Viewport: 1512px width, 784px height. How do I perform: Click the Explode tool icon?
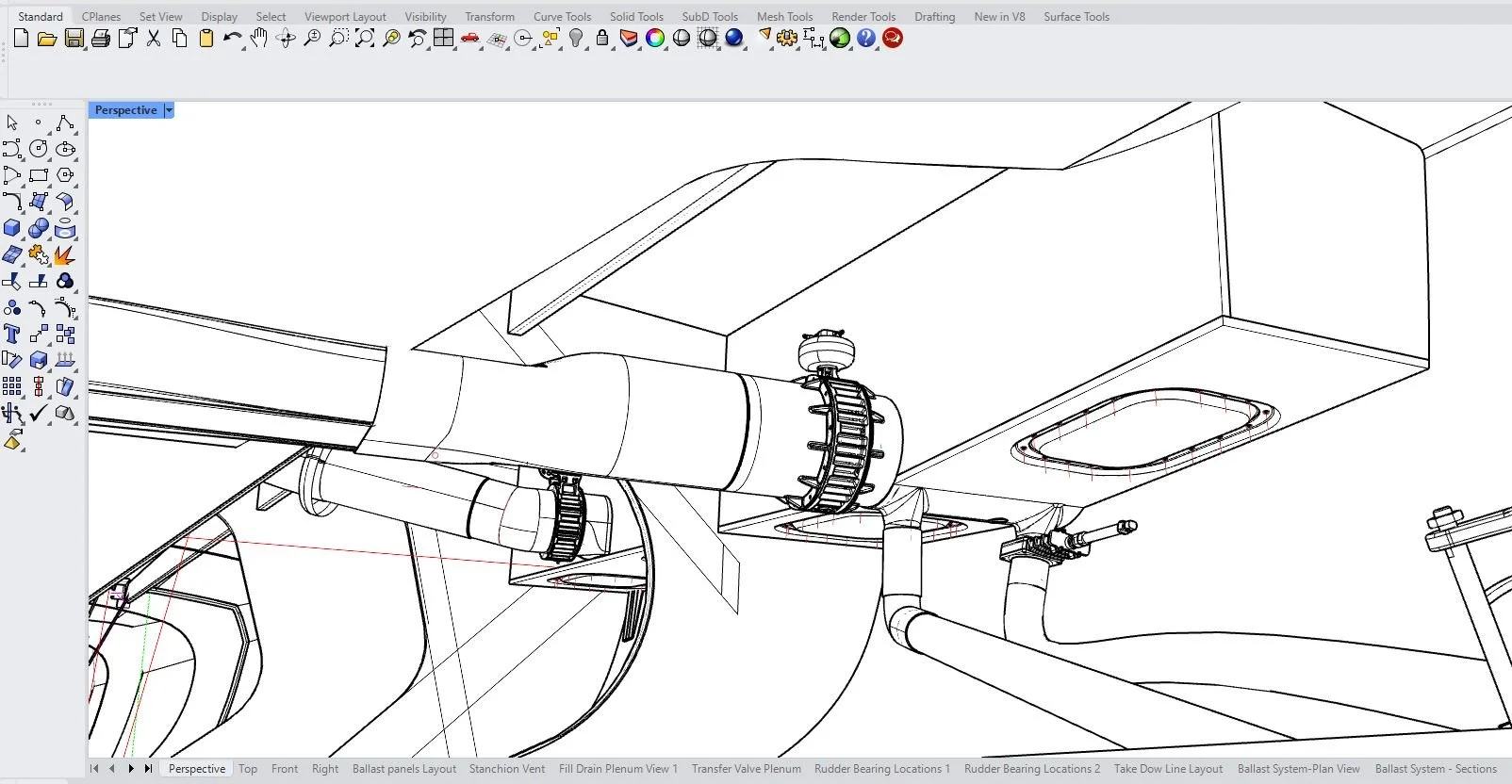[x=65, y=255]
